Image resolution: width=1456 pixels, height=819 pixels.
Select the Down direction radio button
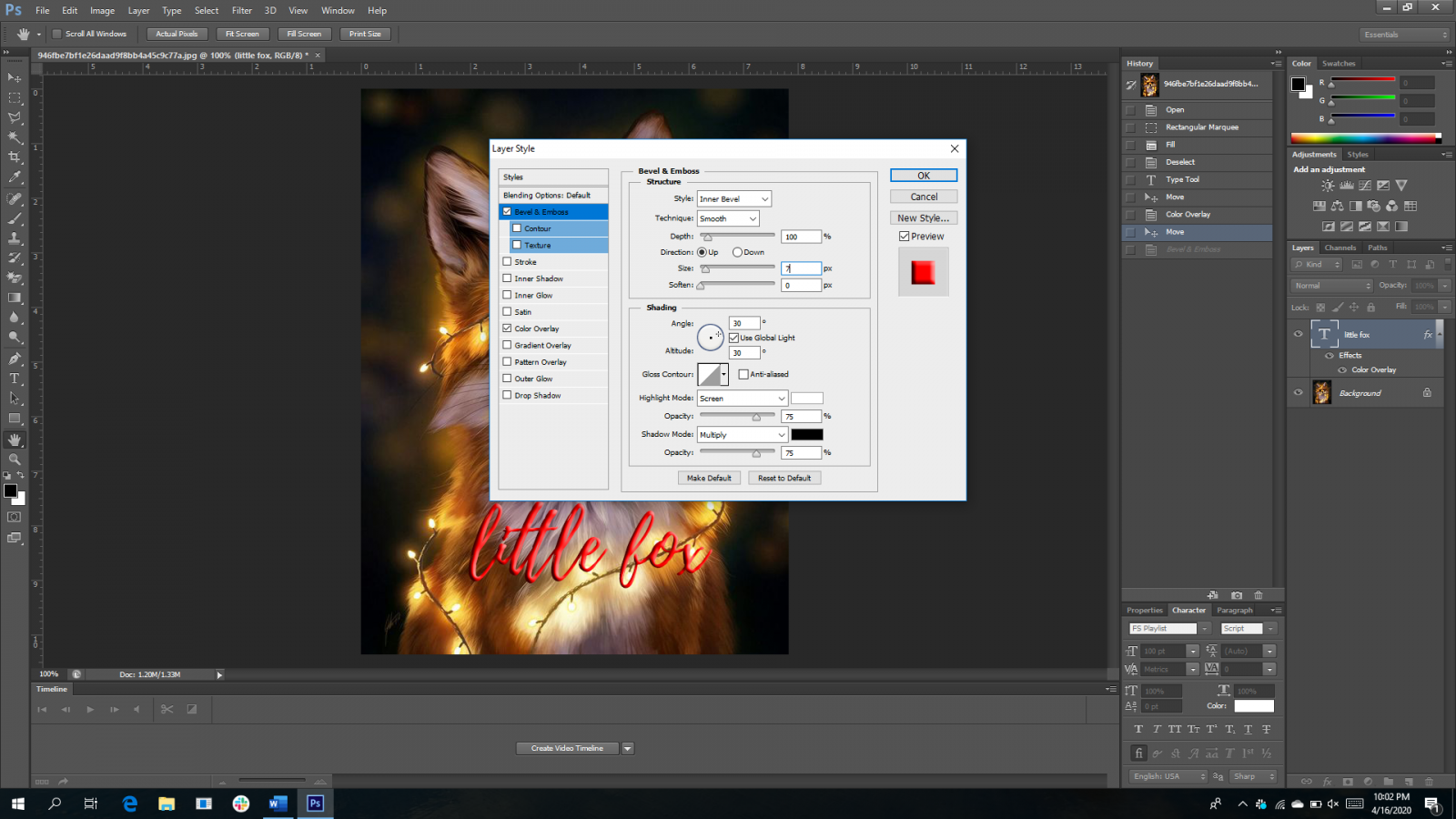tap(737, 252)
